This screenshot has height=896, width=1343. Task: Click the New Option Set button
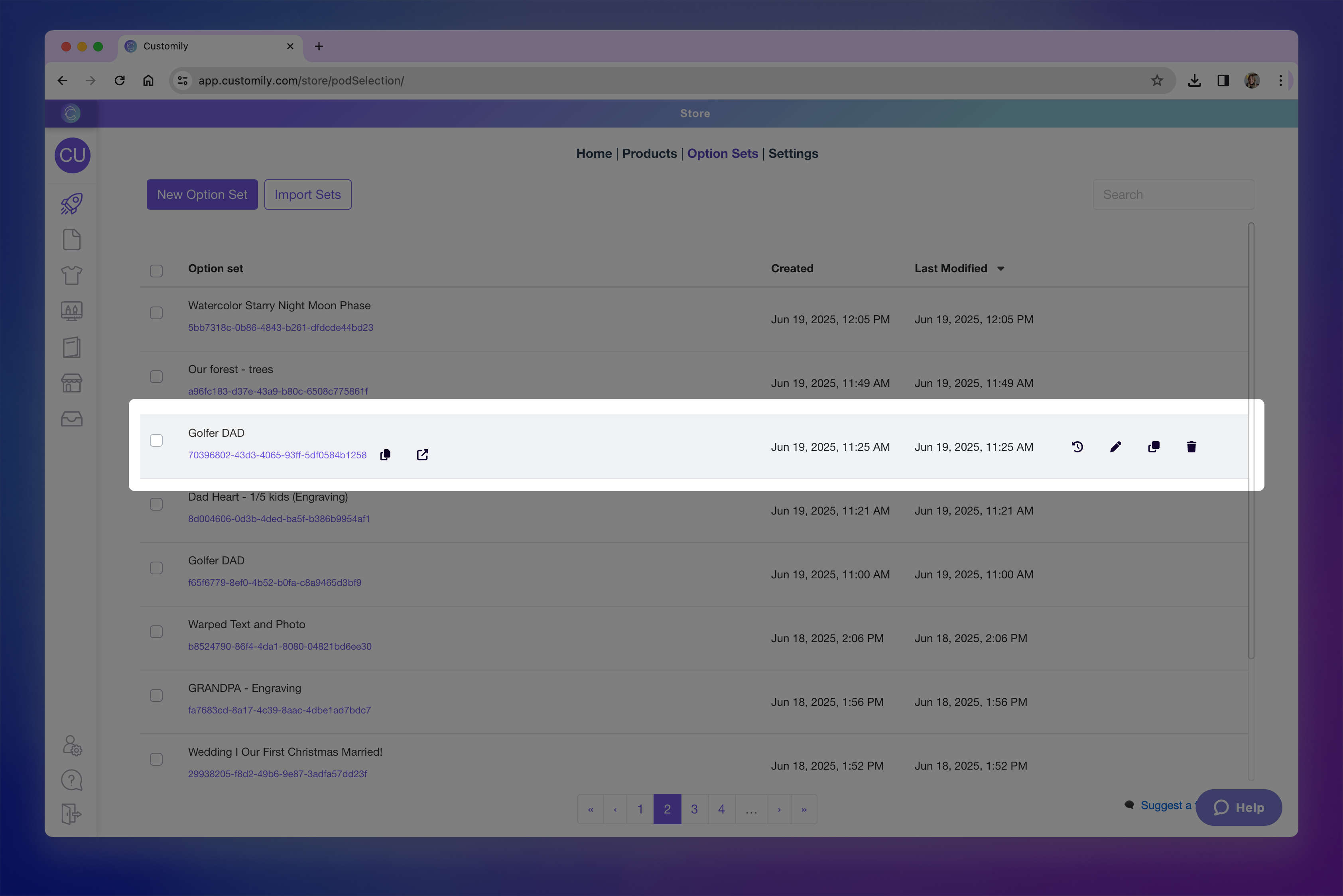coord(202,195)
